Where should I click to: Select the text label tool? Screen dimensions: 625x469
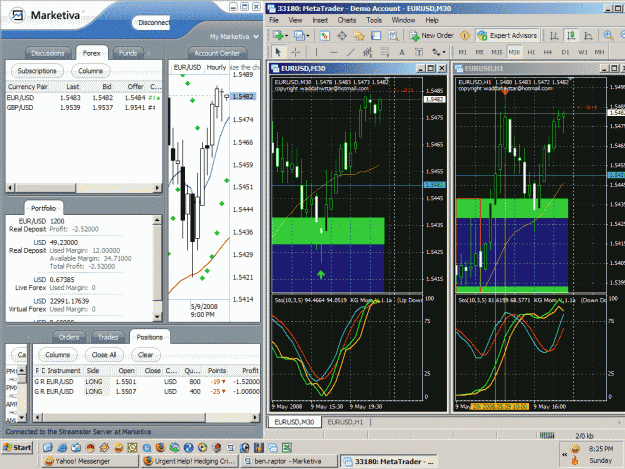point(419,52)
